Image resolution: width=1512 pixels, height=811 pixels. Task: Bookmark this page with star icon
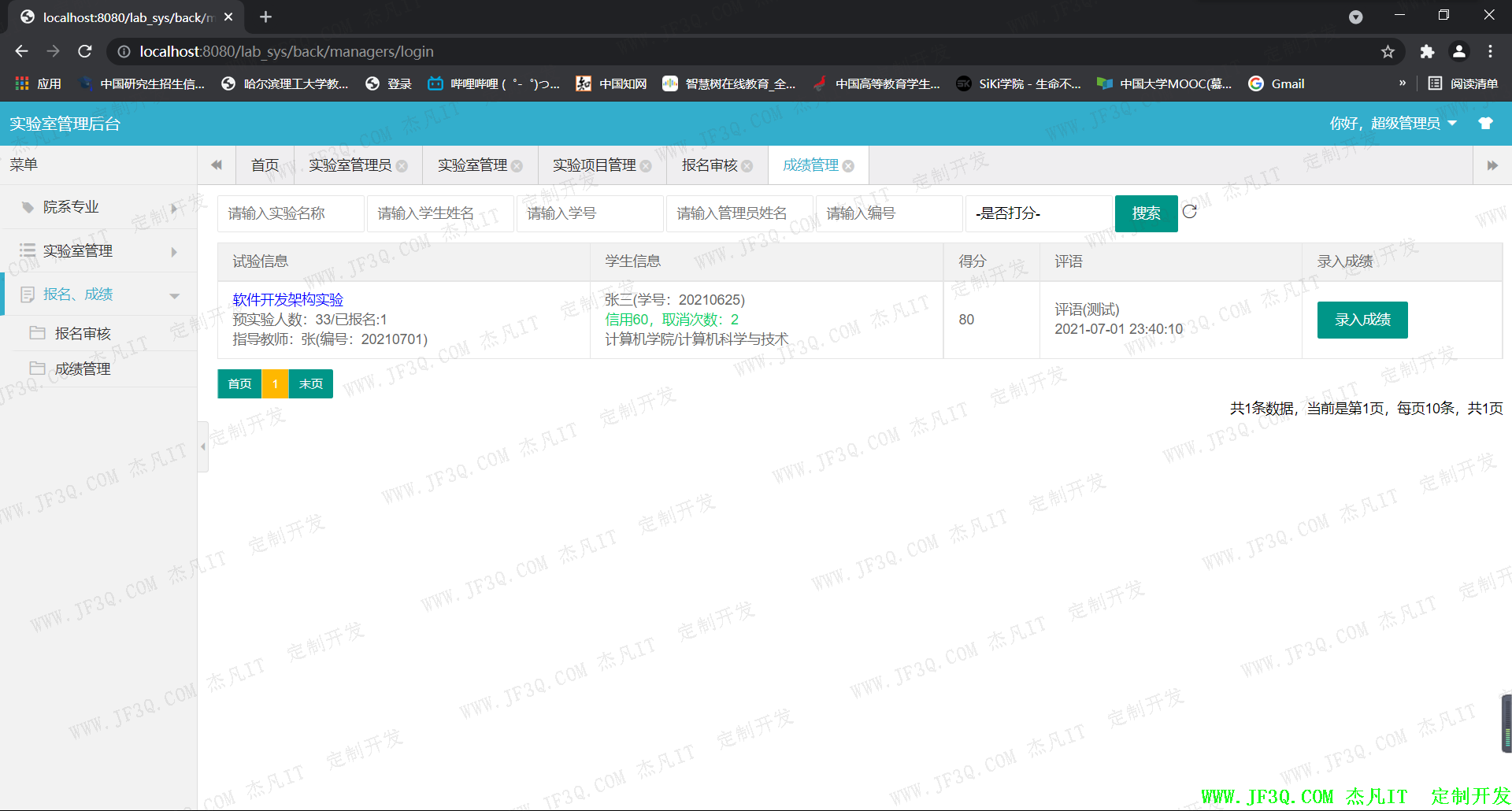1388,52
